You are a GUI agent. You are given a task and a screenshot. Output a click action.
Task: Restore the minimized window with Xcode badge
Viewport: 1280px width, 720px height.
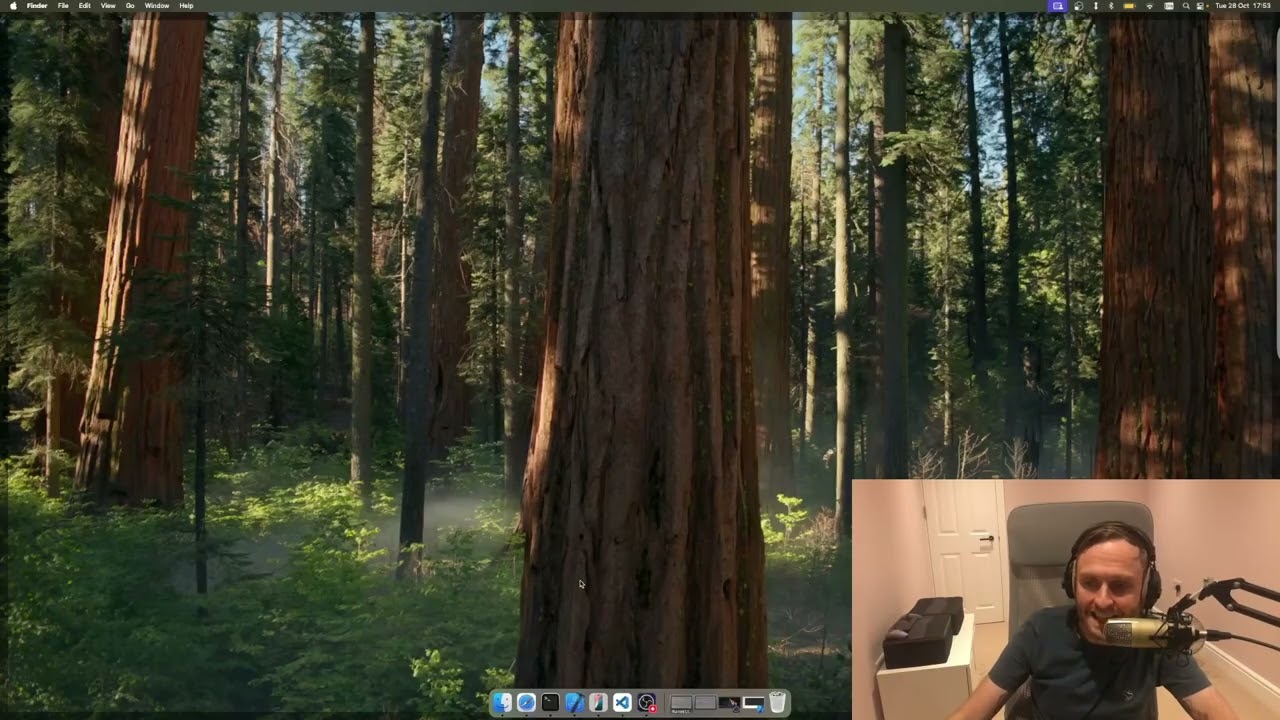(753, 703)
